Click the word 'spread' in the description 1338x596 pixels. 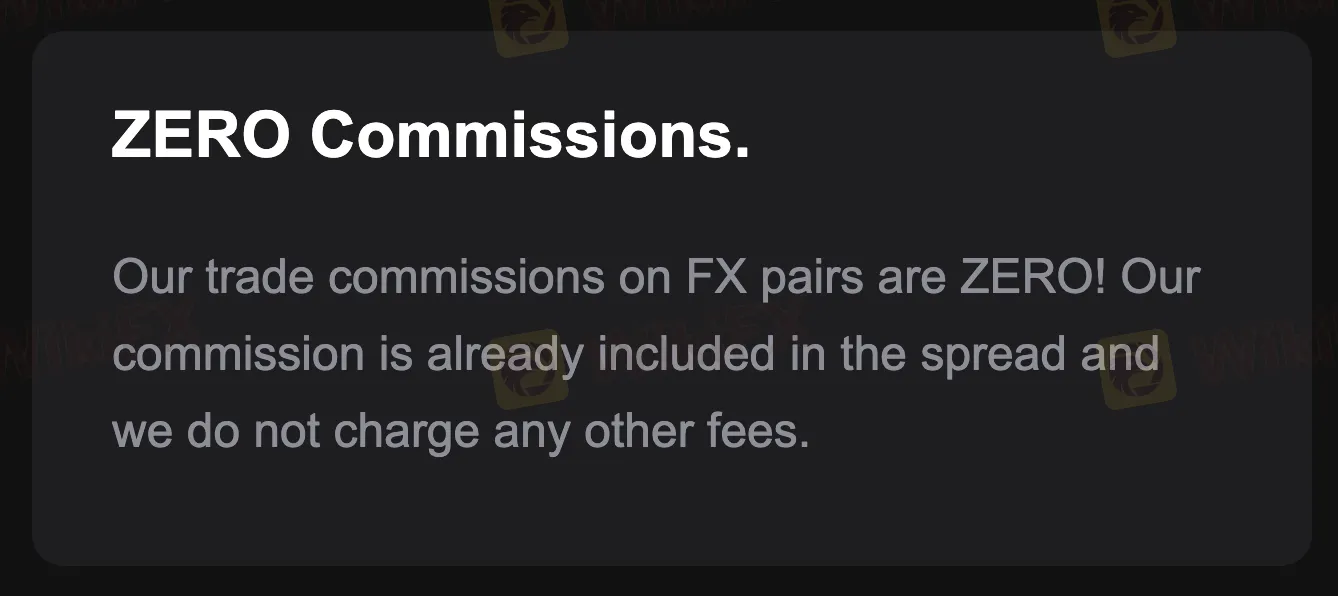click(993, 354)
